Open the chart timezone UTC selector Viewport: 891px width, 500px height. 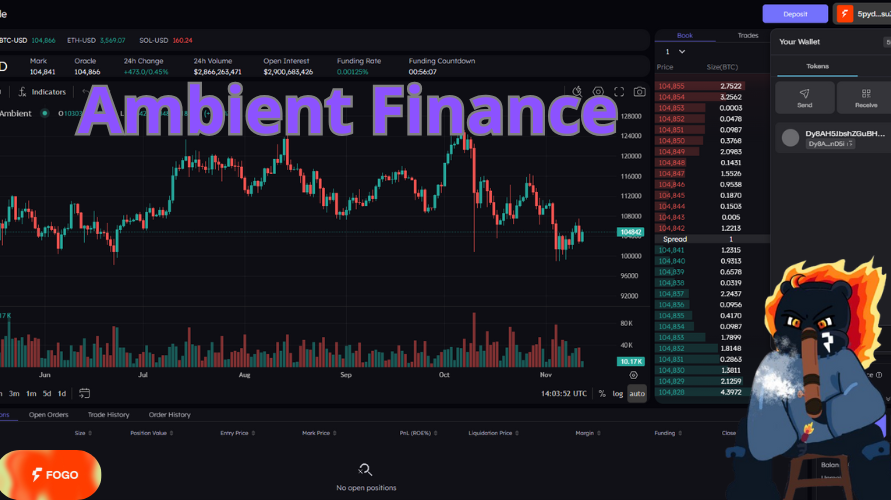564,393
